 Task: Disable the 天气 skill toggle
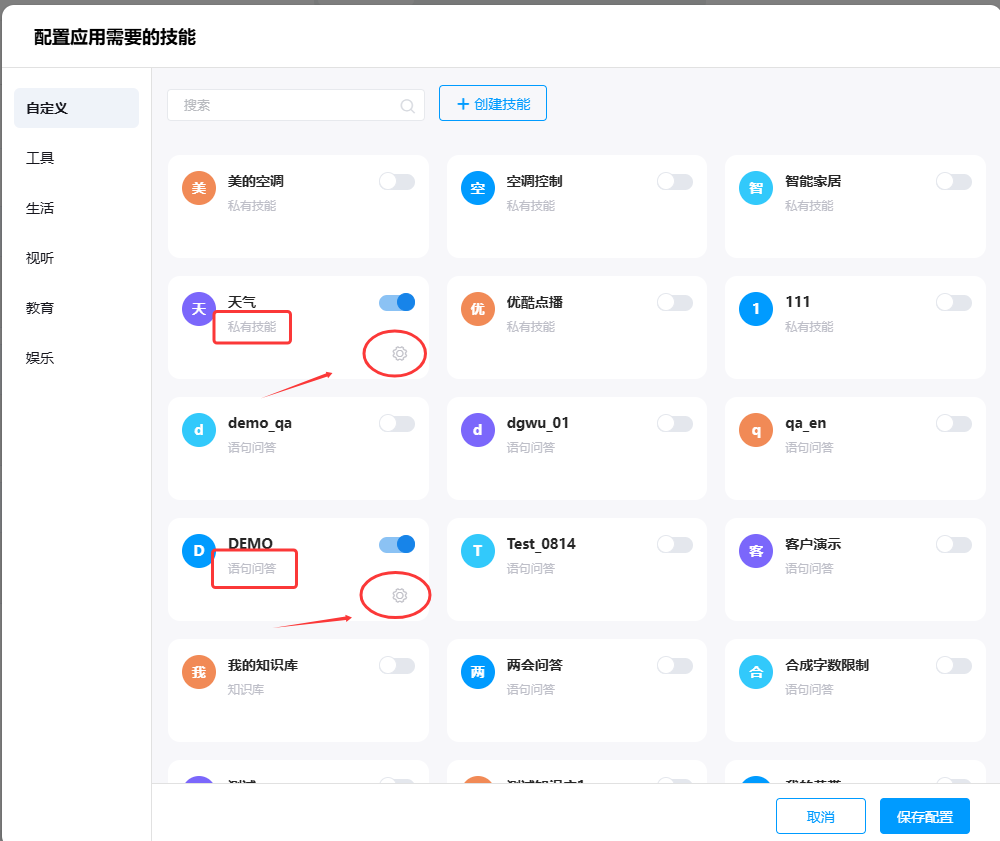397,302
